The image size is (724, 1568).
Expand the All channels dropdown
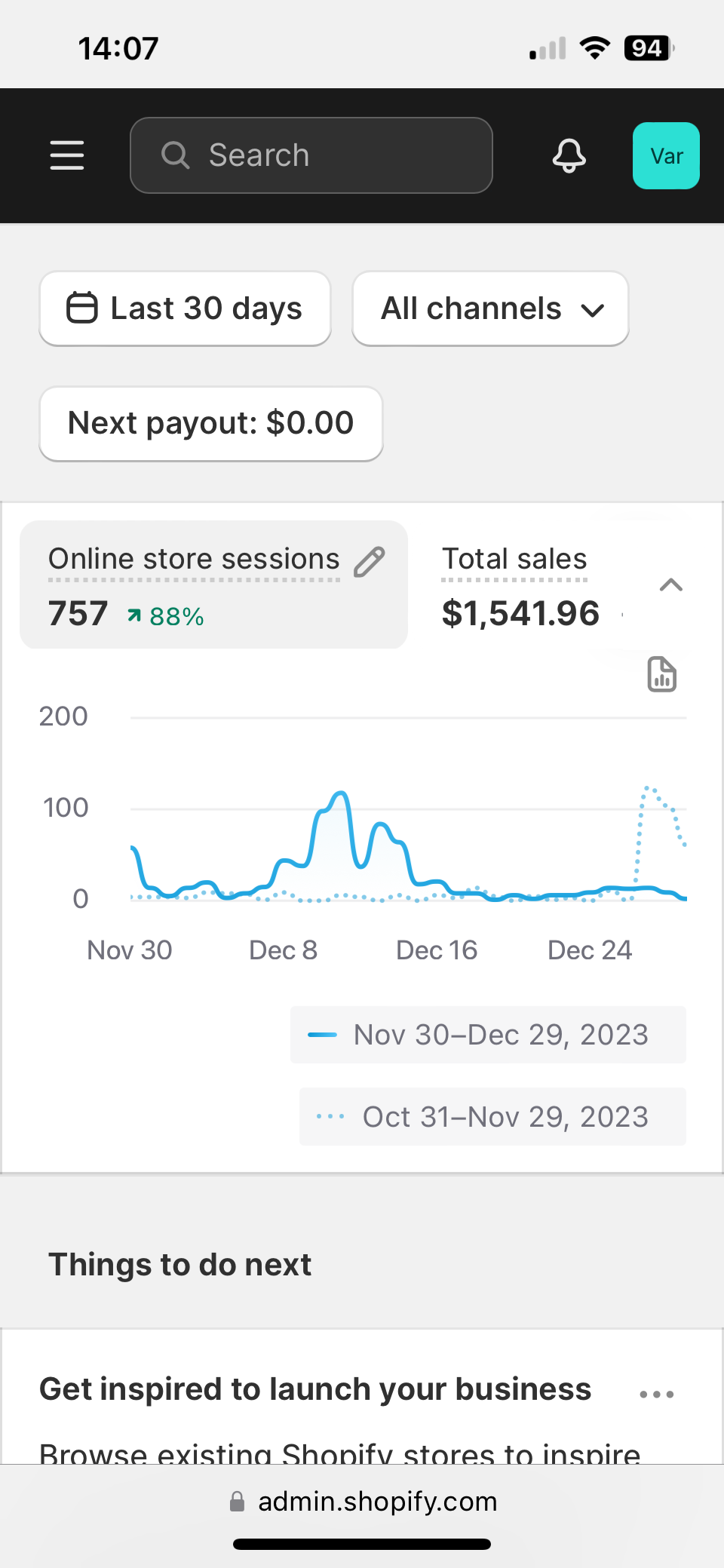(x=490, y=308)
